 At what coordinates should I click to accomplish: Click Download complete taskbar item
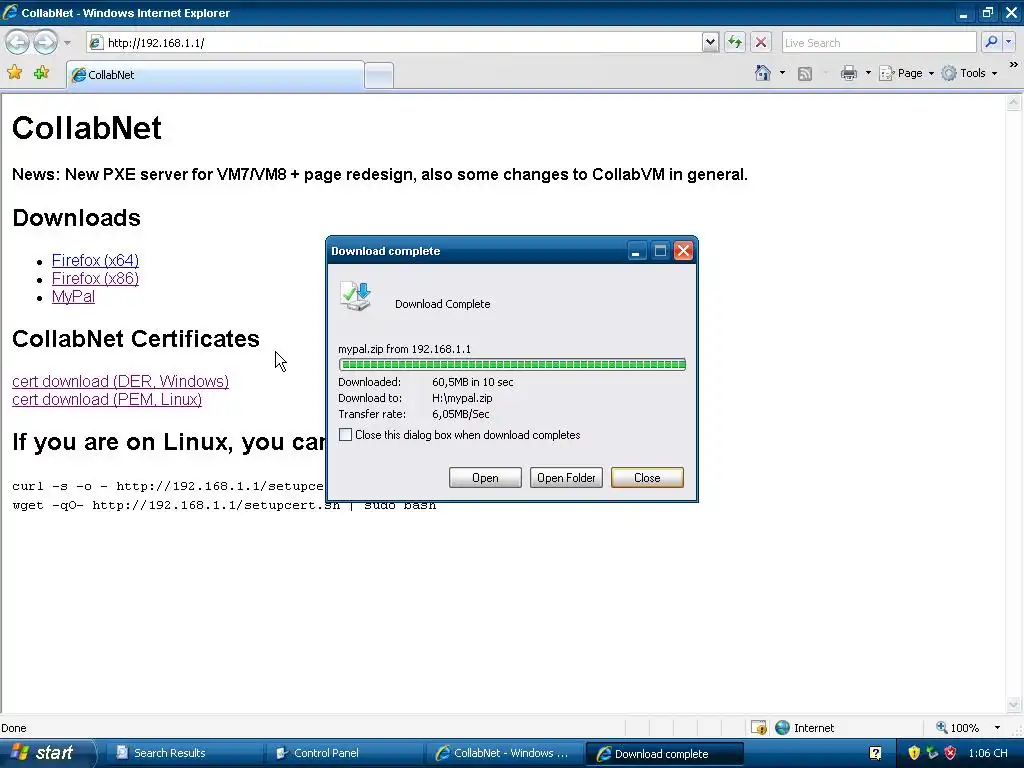664,754
